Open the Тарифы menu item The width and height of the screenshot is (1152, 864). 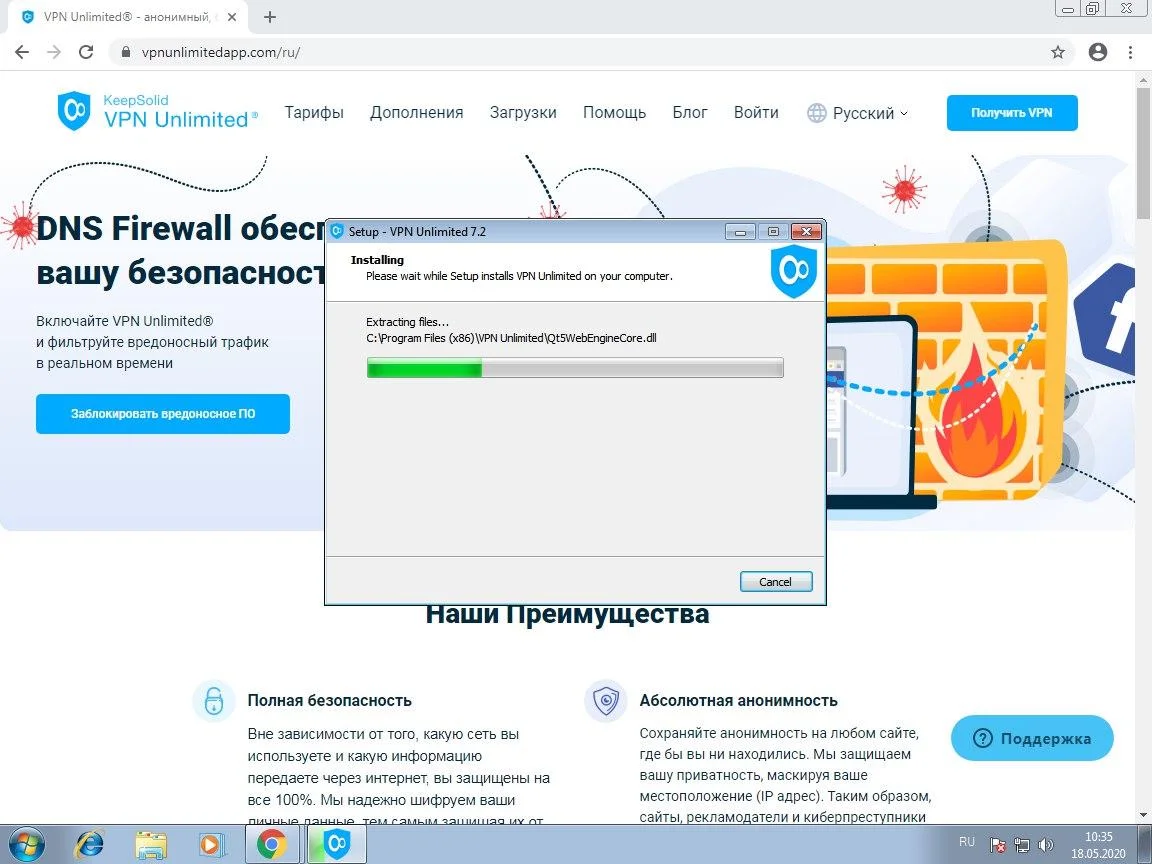[314, 113]
